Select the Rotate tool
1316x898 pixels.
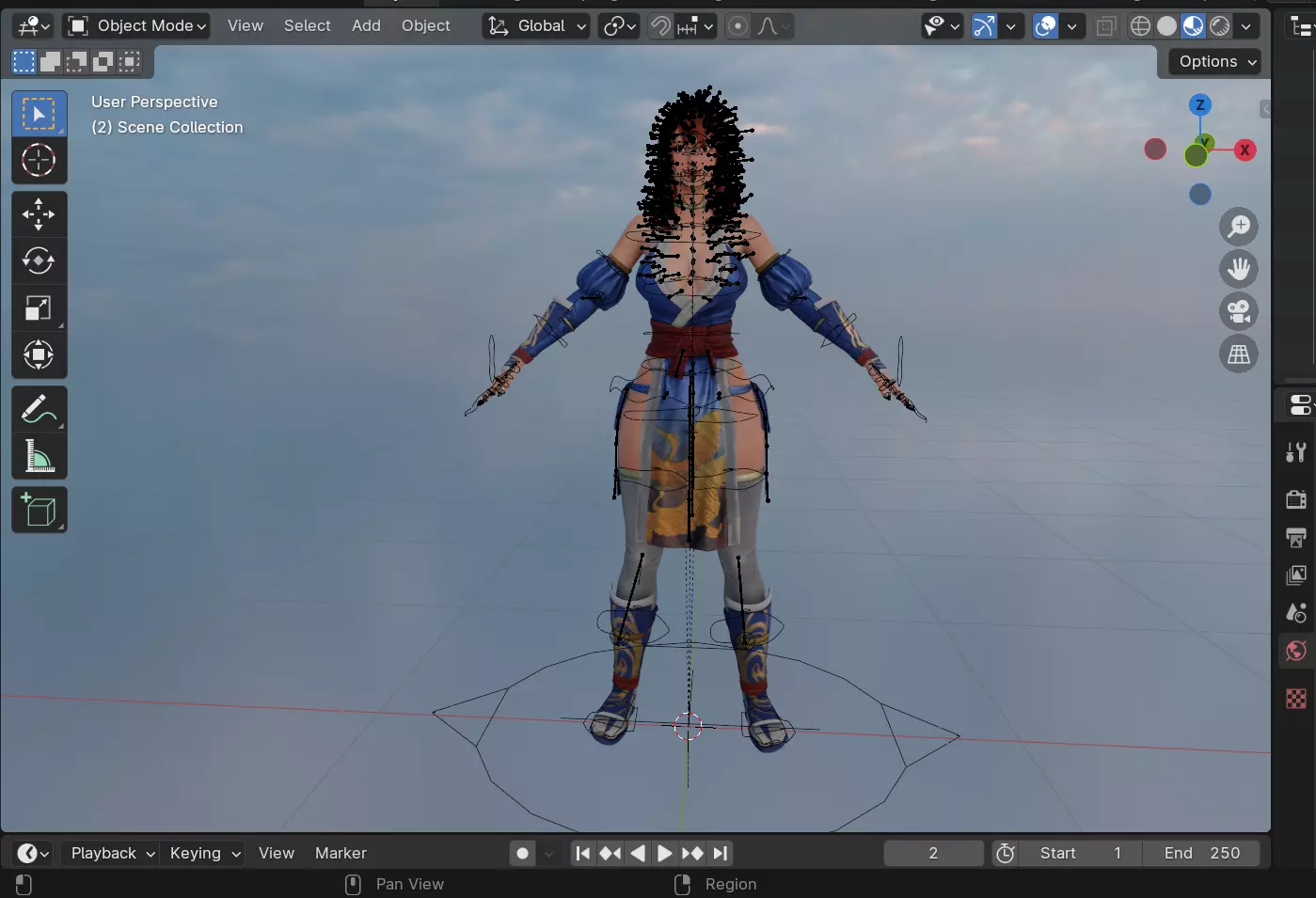(x=39, y=260)
